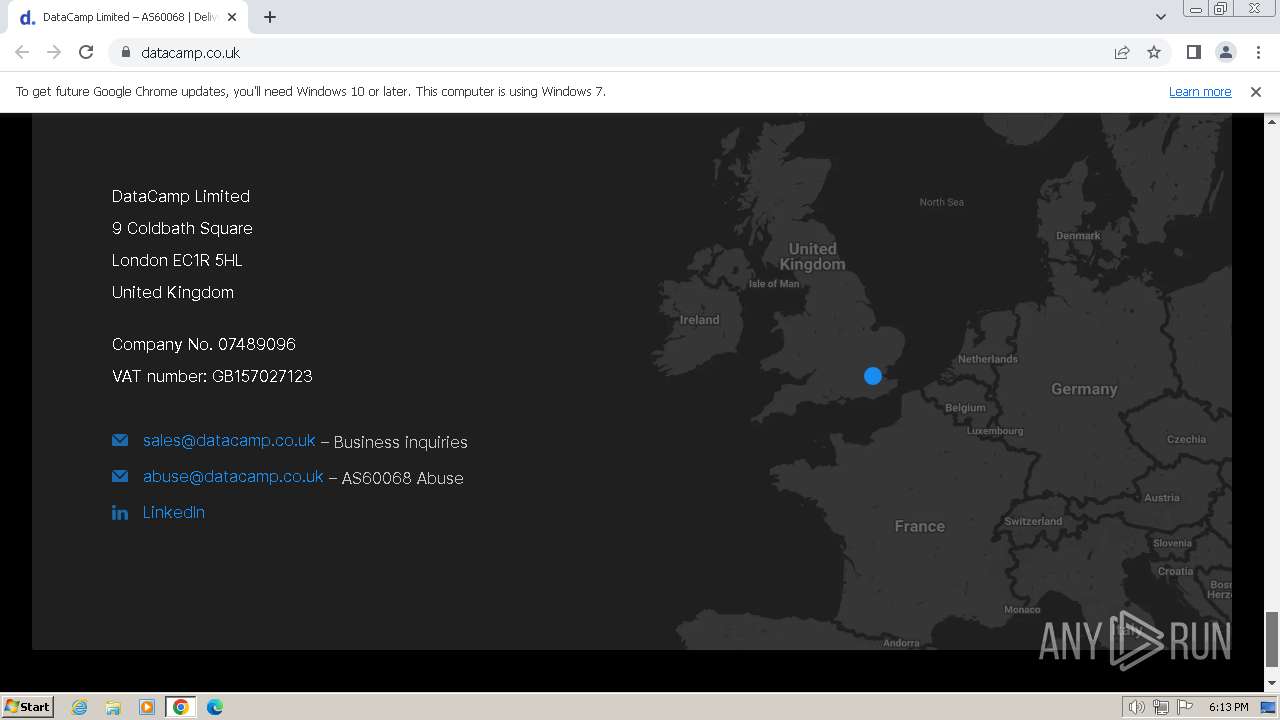Open the Chrome three-dot menu
Screen dimensions: 1280x720
point(1258,52)
